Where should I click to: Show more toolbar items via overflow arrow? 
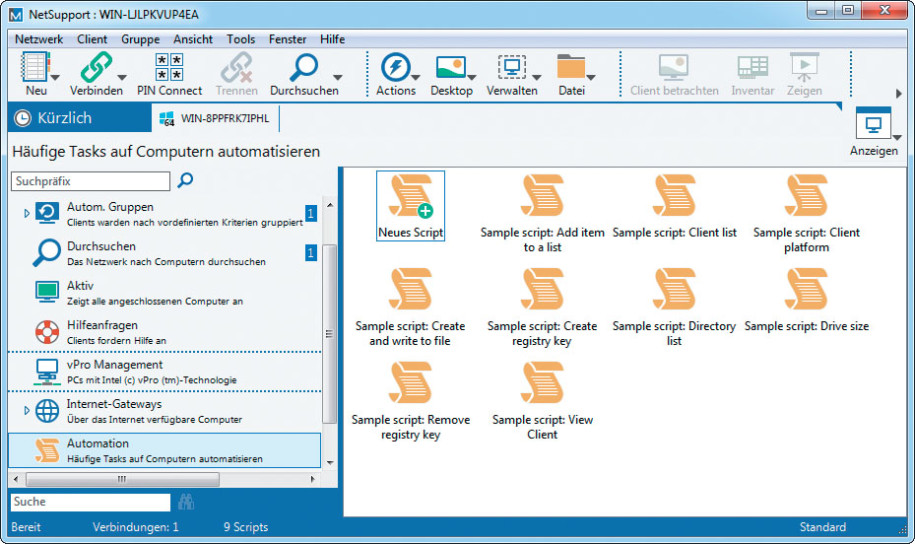[899, 93]
